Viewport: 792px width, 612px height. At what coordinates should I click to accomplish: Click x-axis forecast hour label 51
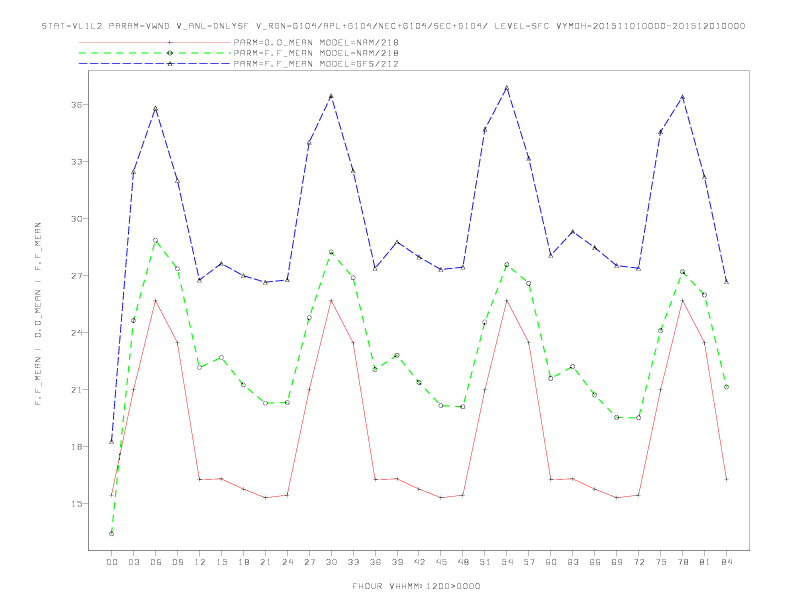click(485, 562)
